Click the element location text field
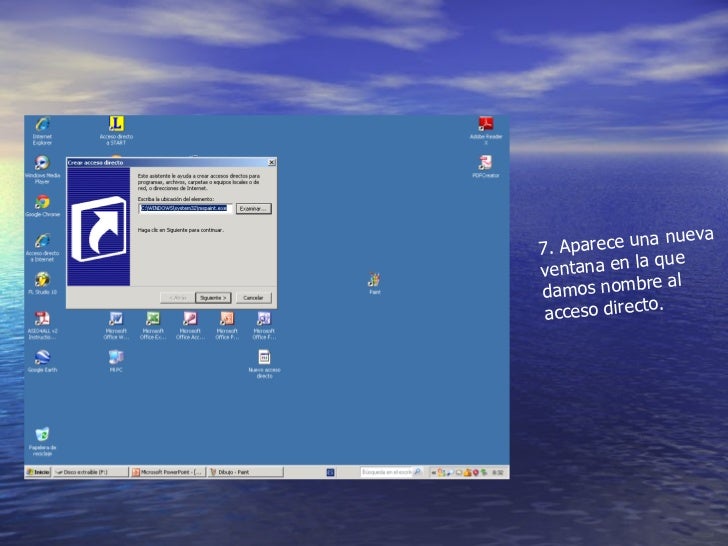The image size is (728, 546). (184, 208)
